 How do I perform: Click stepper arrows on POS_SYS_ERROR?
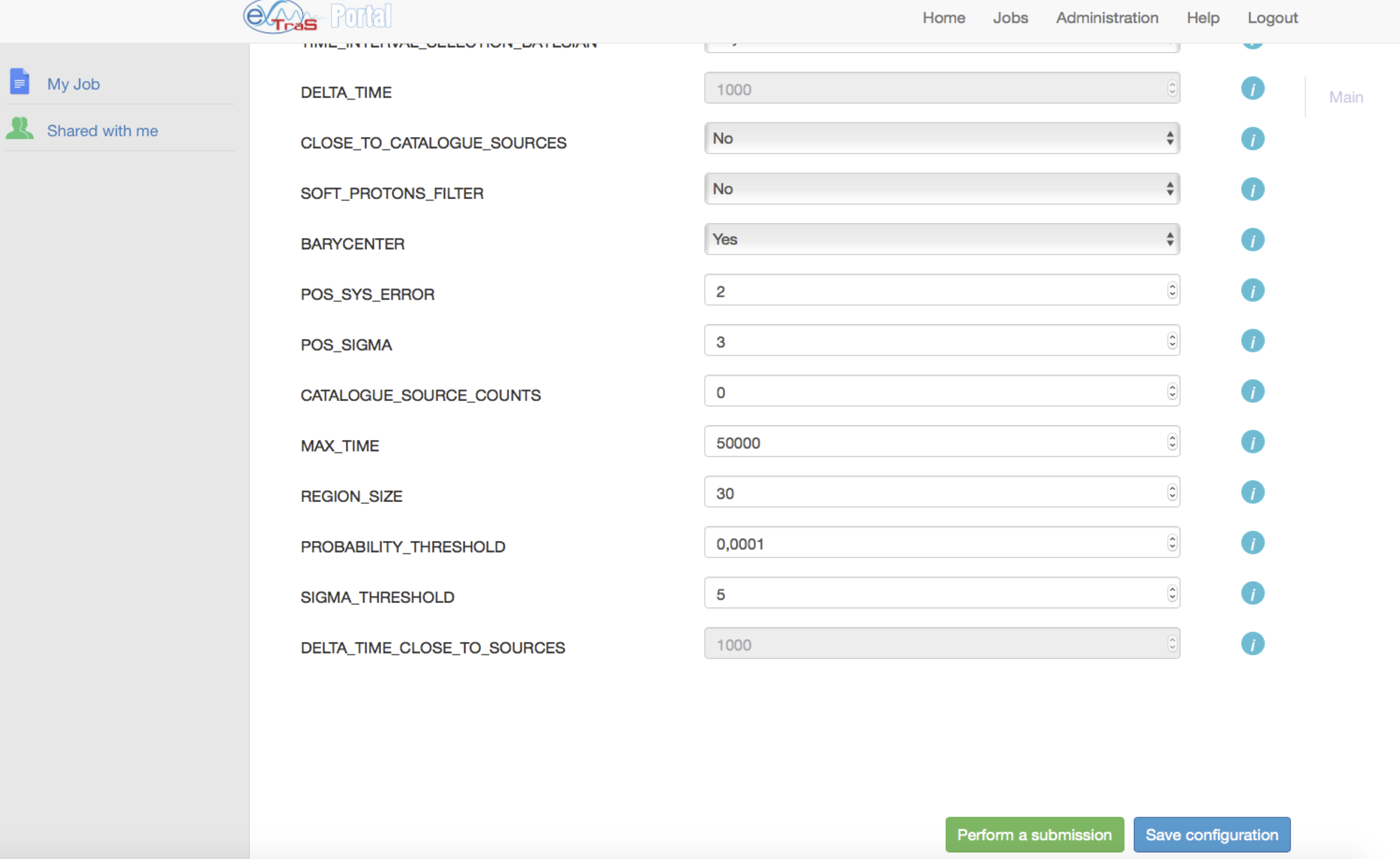click(1171, 290)
